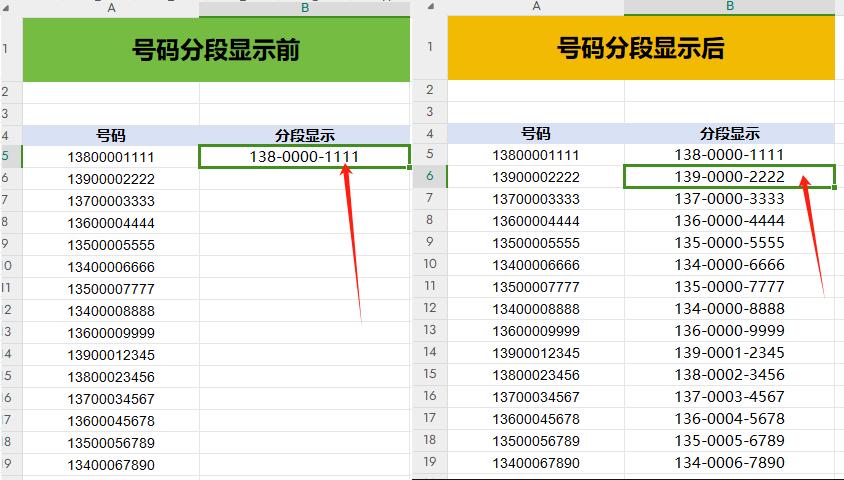Select row 6 header in the right sheet
The height and width of the screenshot is (480, 844).
click(430, 177)
